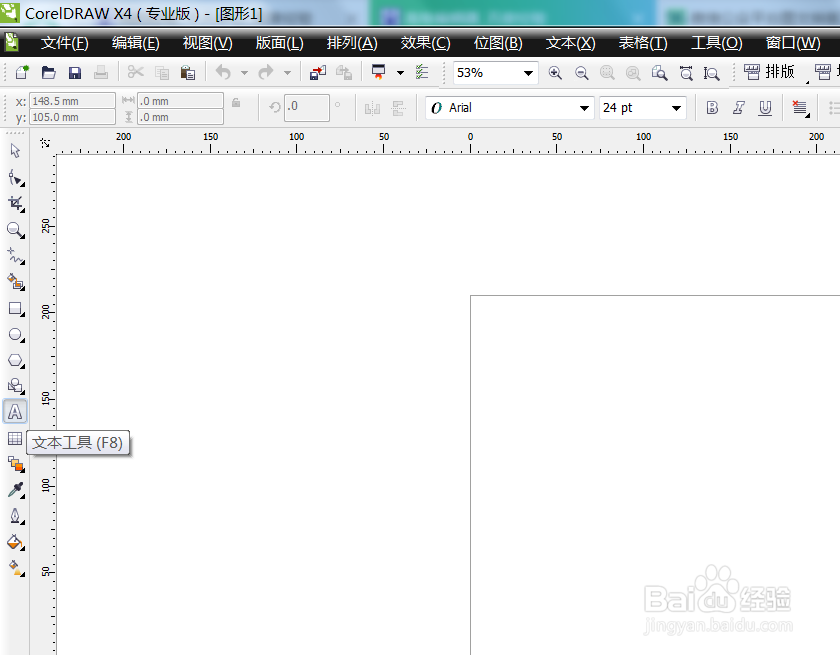Click the Paste clipboard icon
Viewport: 840px width, 655px height.
click(x=188, y=72)
